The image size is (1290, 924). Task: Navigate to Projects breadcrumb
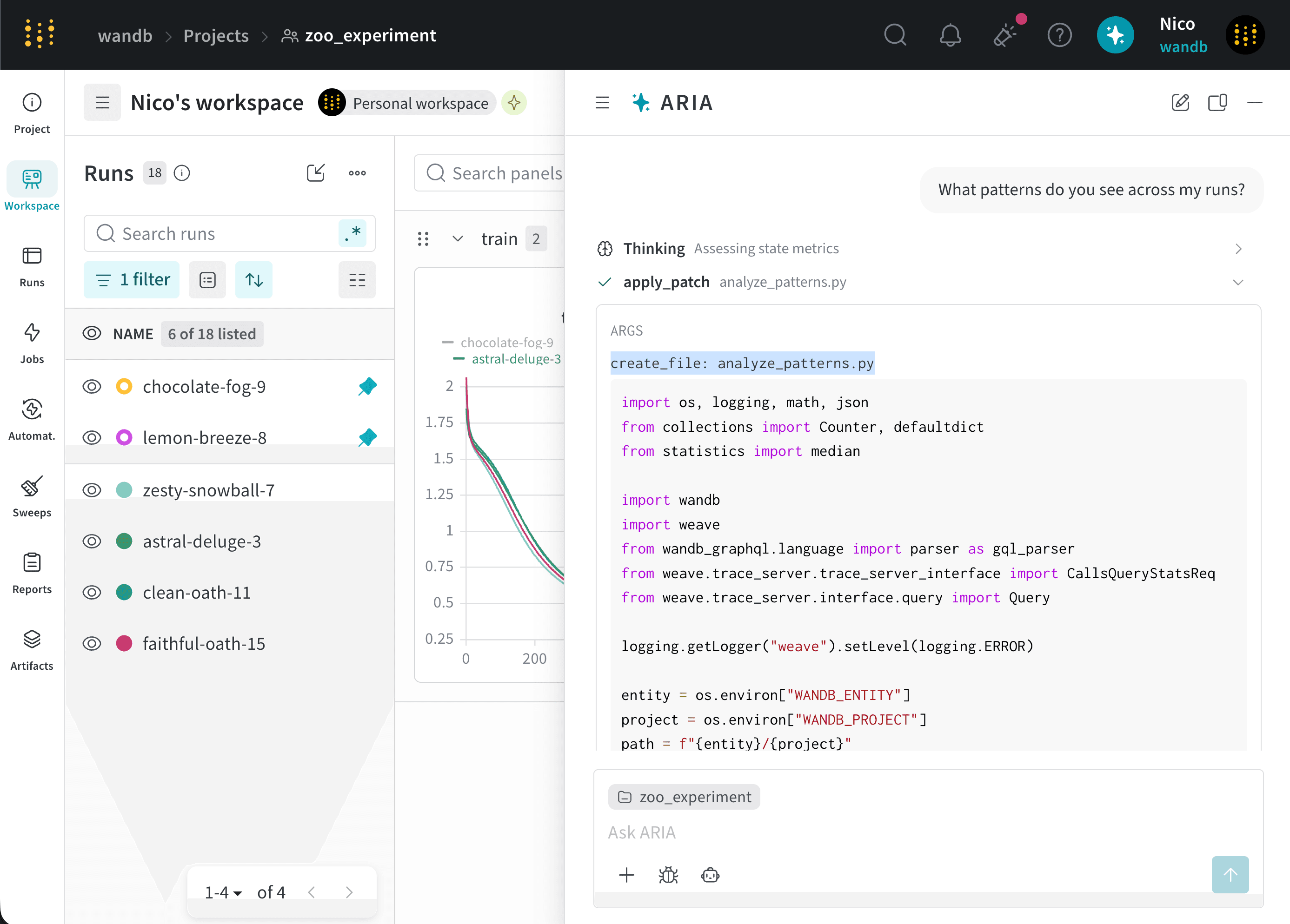click(x=216, y=36)
